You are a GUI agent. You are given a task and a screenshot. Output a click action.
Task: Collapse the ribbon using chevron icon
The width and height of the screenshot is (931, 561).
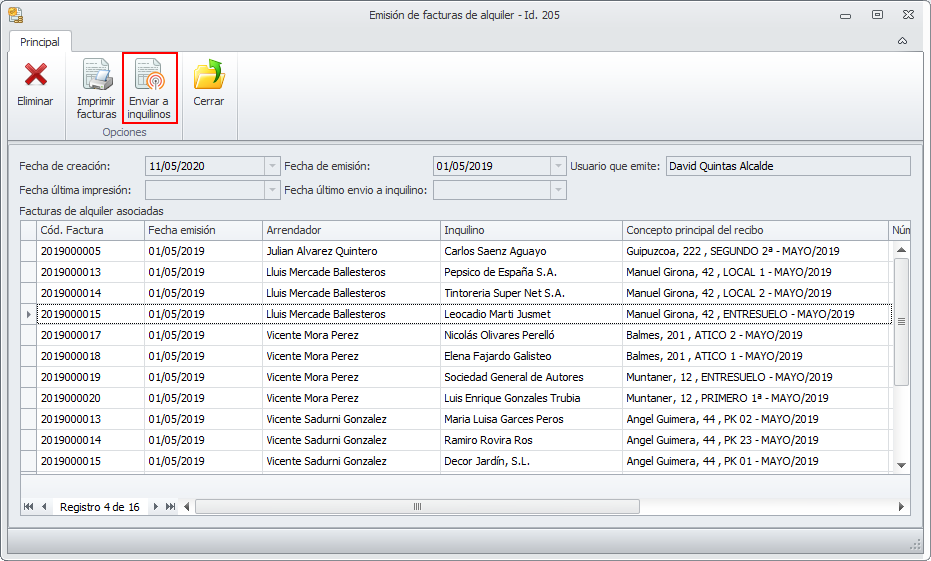tap(902, 42)
